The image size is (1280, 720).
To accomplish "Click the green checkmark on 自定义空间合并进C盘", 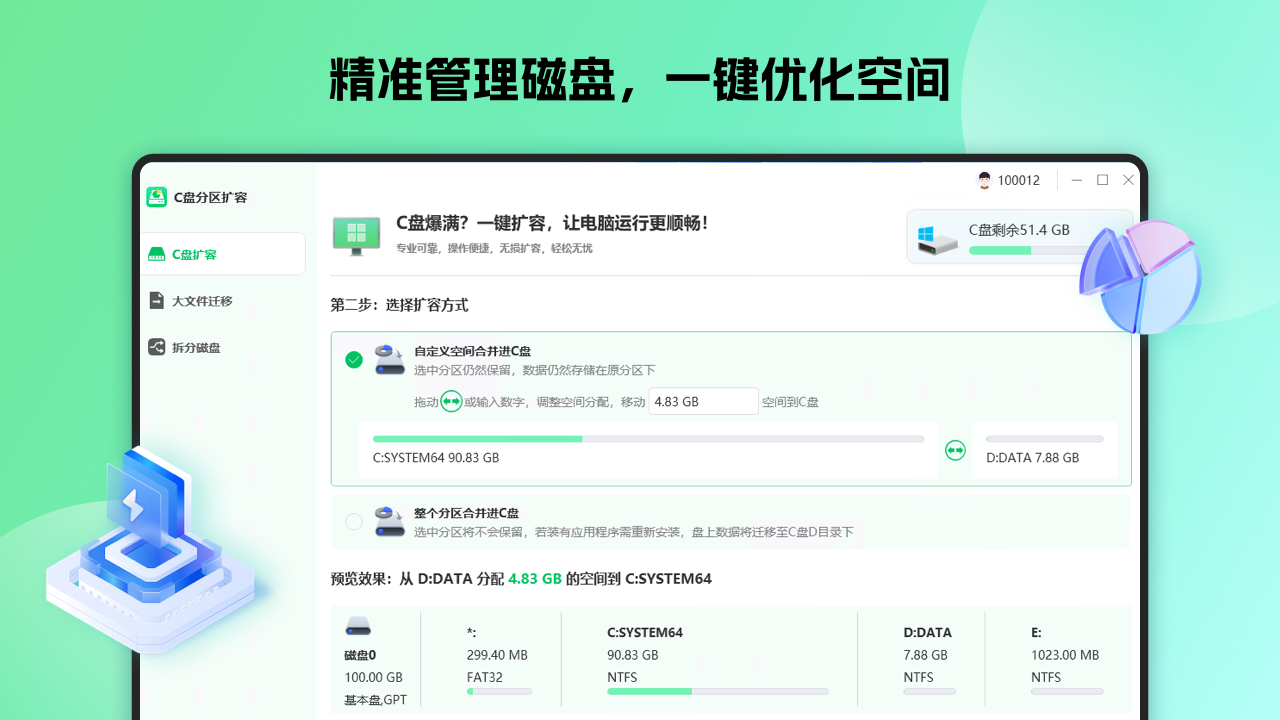I will pyautogui.click(x=354, y=360).
